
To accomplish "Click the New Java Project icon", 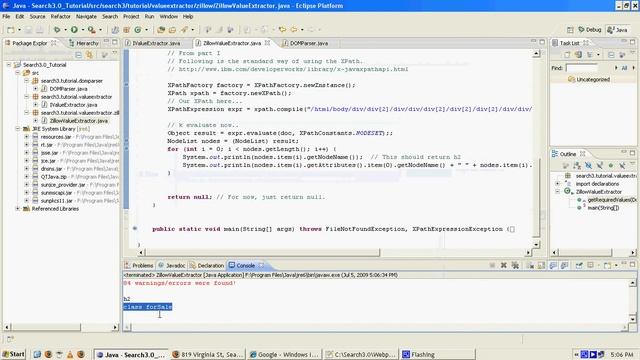I will coord(116,30).
